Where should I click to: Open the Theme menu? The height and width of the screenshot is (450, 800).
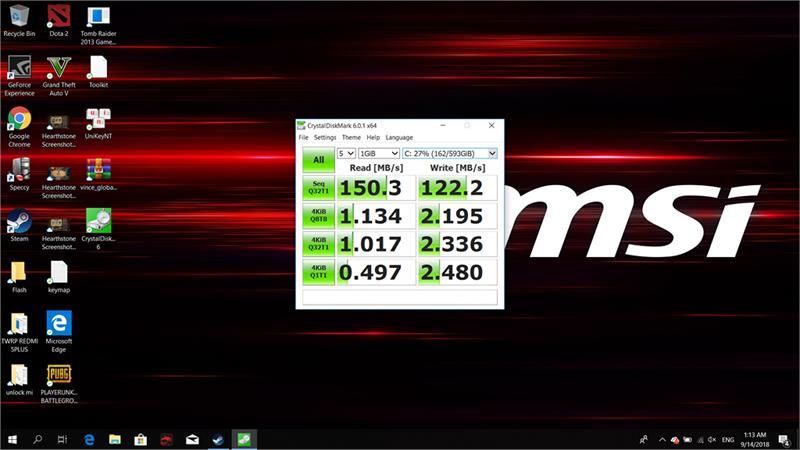pyautogui.click(x=351, y=137)
